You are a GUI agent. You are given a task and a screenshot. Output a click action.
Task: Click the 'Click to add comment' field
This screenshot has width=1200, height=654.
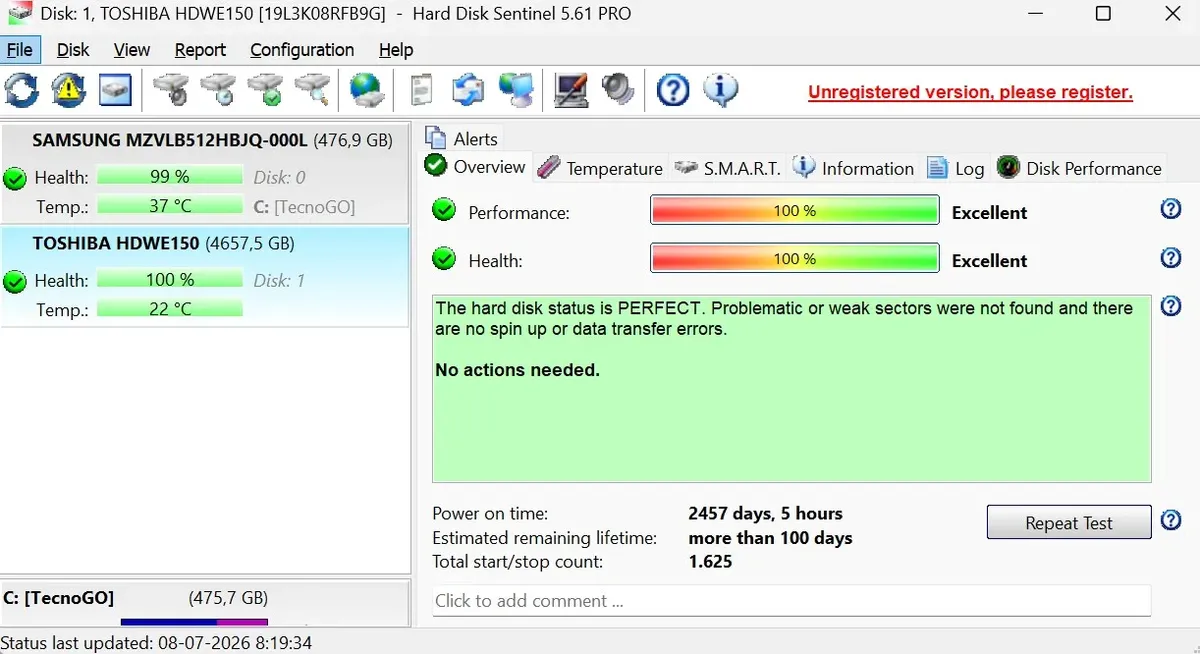pos(791,601)
